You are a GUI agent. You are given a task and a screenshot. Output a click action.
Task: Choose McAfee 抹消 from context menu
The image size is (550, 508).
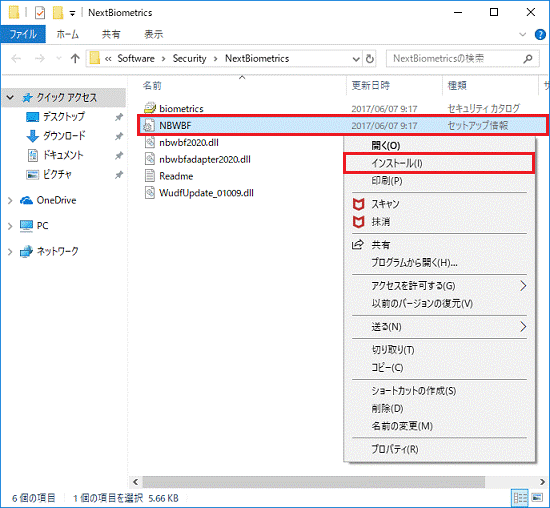(x=439, y=222)
